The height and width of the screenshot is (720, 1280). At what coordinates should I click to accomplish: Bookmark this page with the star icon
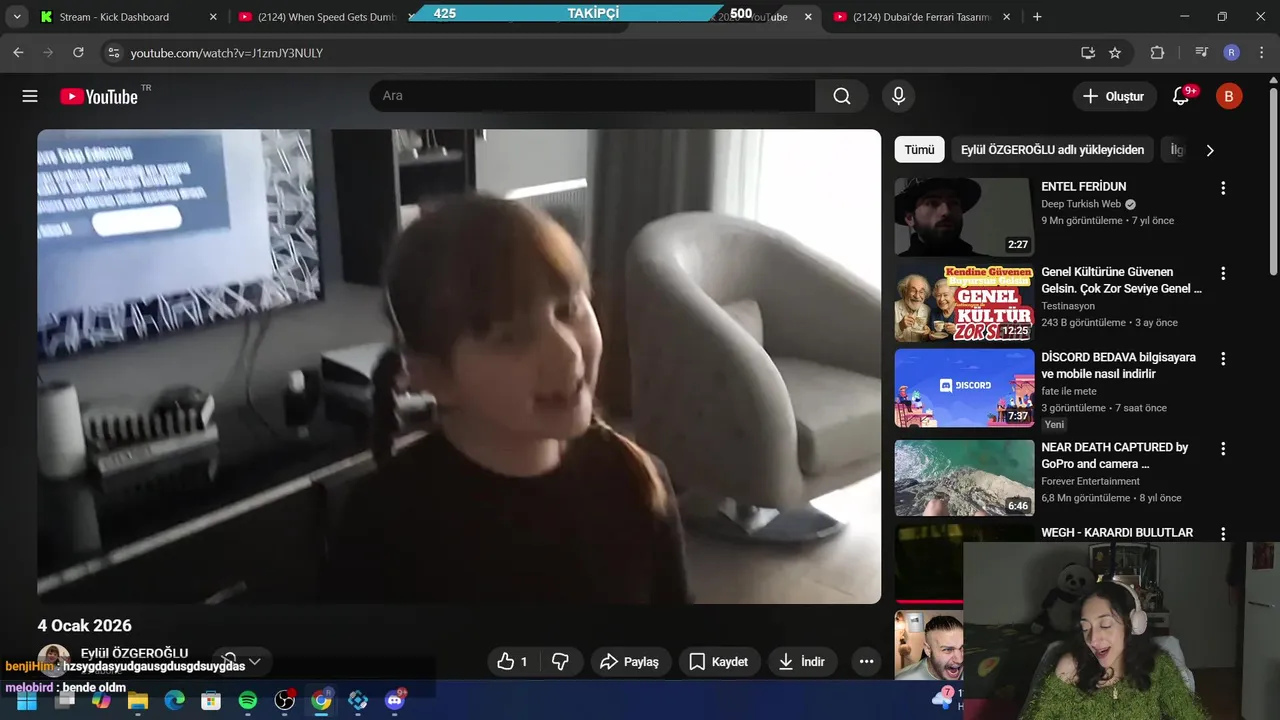pos(1115,53)
